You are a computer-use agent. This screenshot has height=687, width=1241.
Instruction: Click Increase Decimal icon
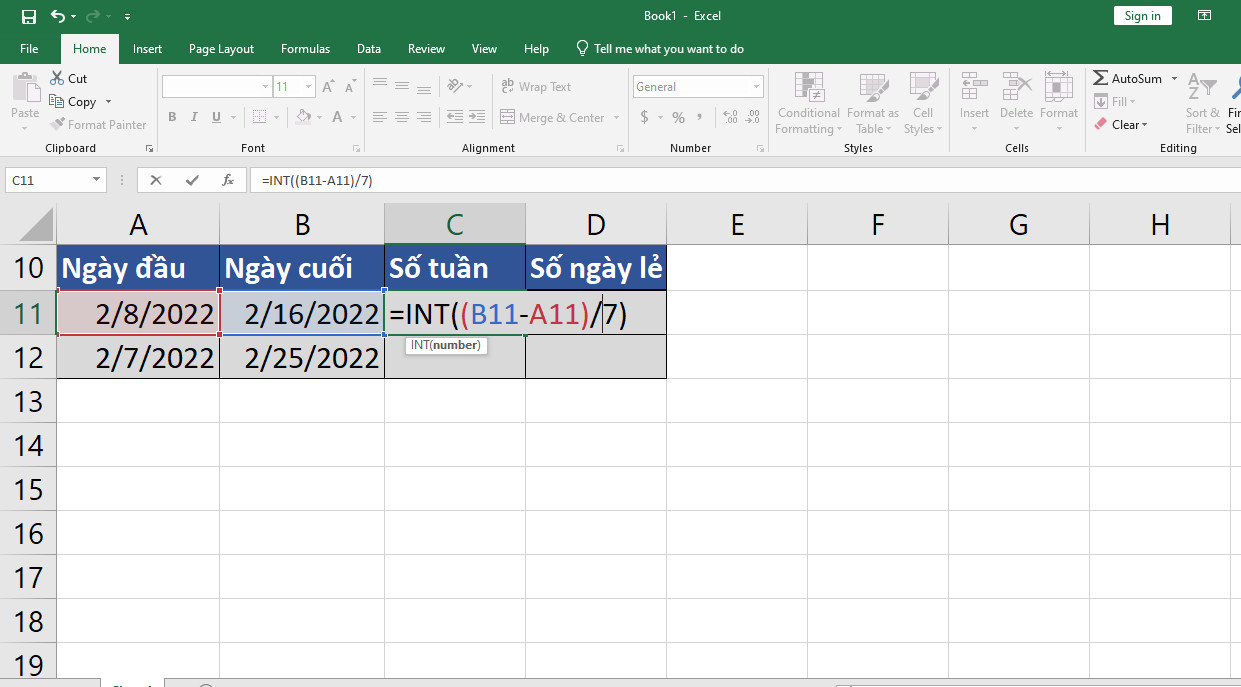[x=729, y=117]
